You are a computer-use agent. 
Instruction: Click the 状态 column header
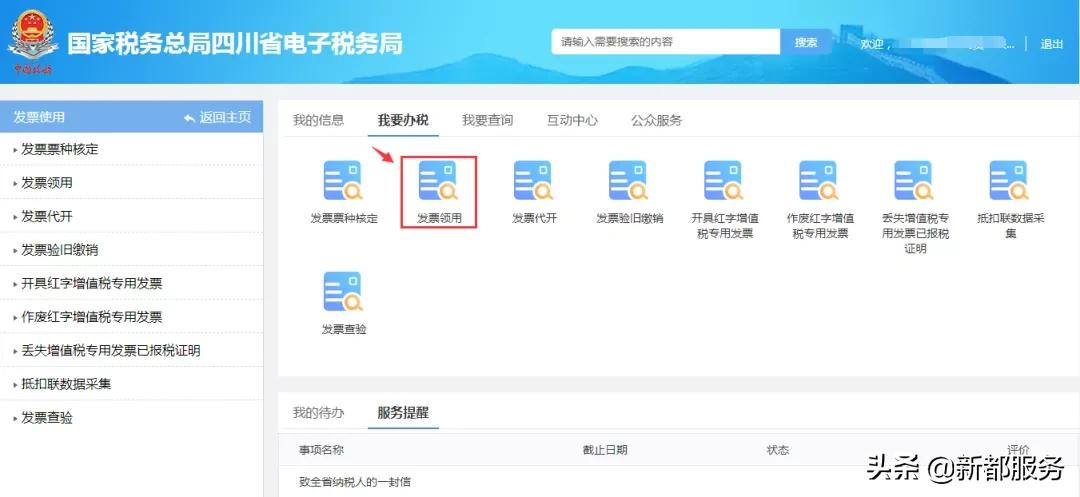(x=778, y=450)
